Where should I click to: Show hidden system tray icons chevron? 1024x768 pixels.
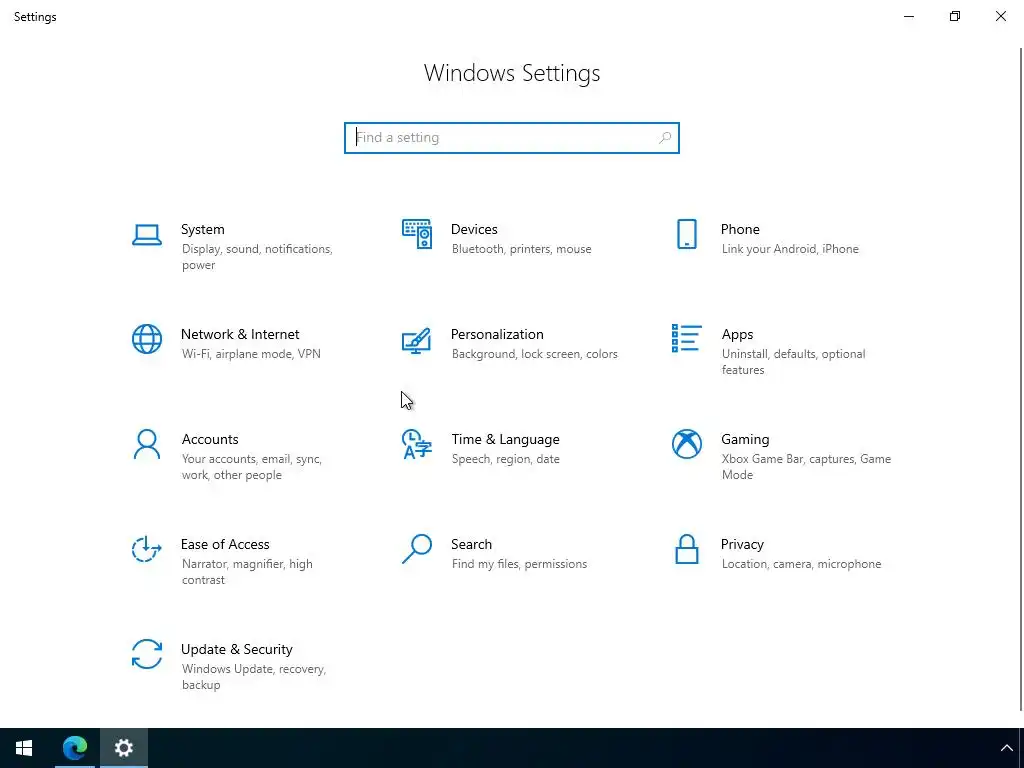1006,748
